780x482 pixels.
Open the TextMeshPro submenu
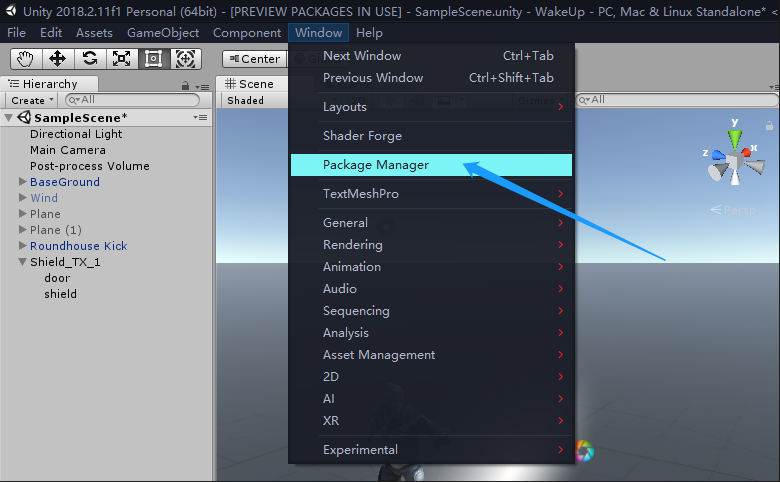(431, 193)
